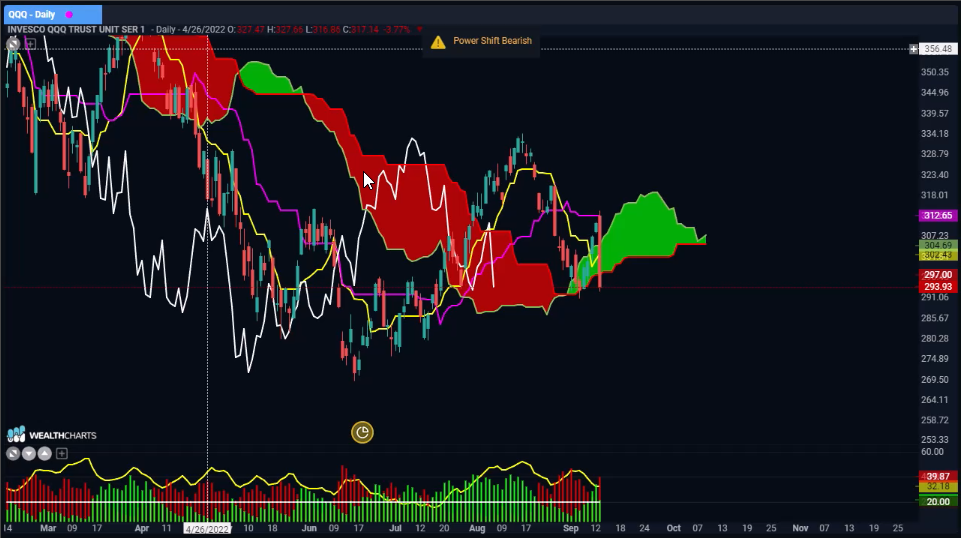
Task: Click the Power Shift Bearish warning icon
Action: pos(438,42)
